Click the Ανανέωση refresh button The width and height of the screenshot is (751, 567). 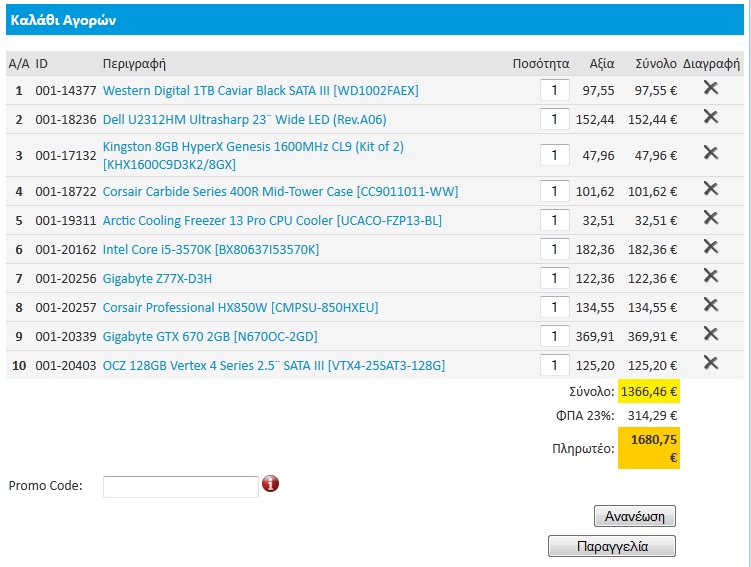(x=635, y=516)
